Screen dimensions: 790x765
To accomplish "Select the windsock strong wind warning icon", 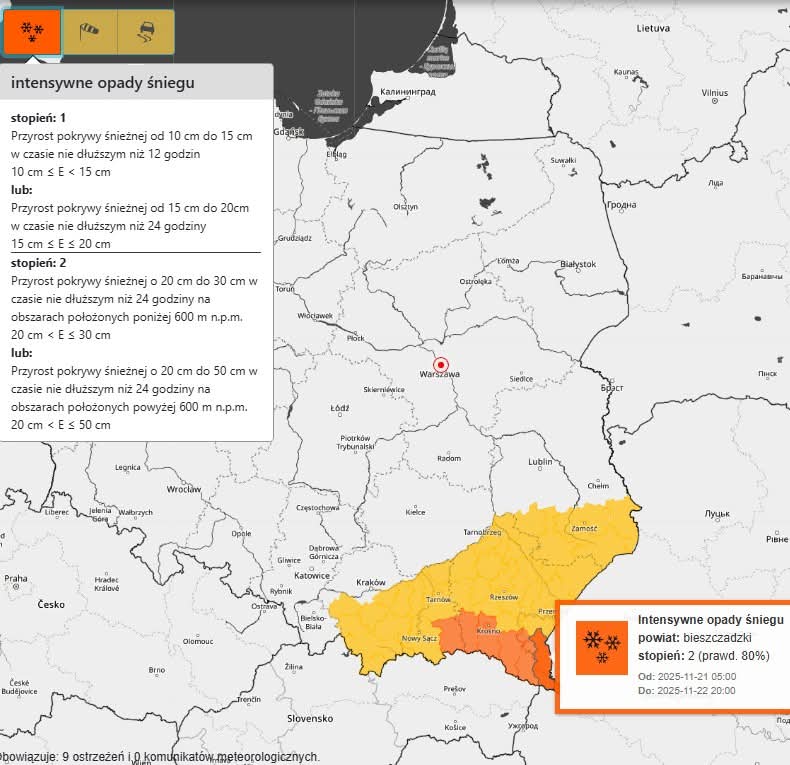I will pos(90,31).
